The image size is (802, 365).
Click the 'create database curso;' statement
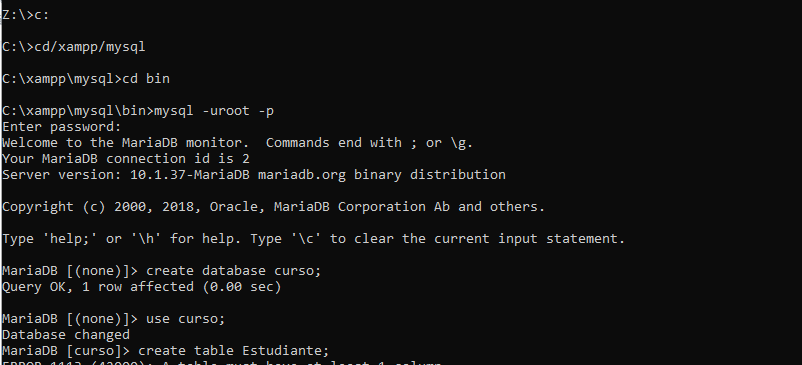pos(234,271)
